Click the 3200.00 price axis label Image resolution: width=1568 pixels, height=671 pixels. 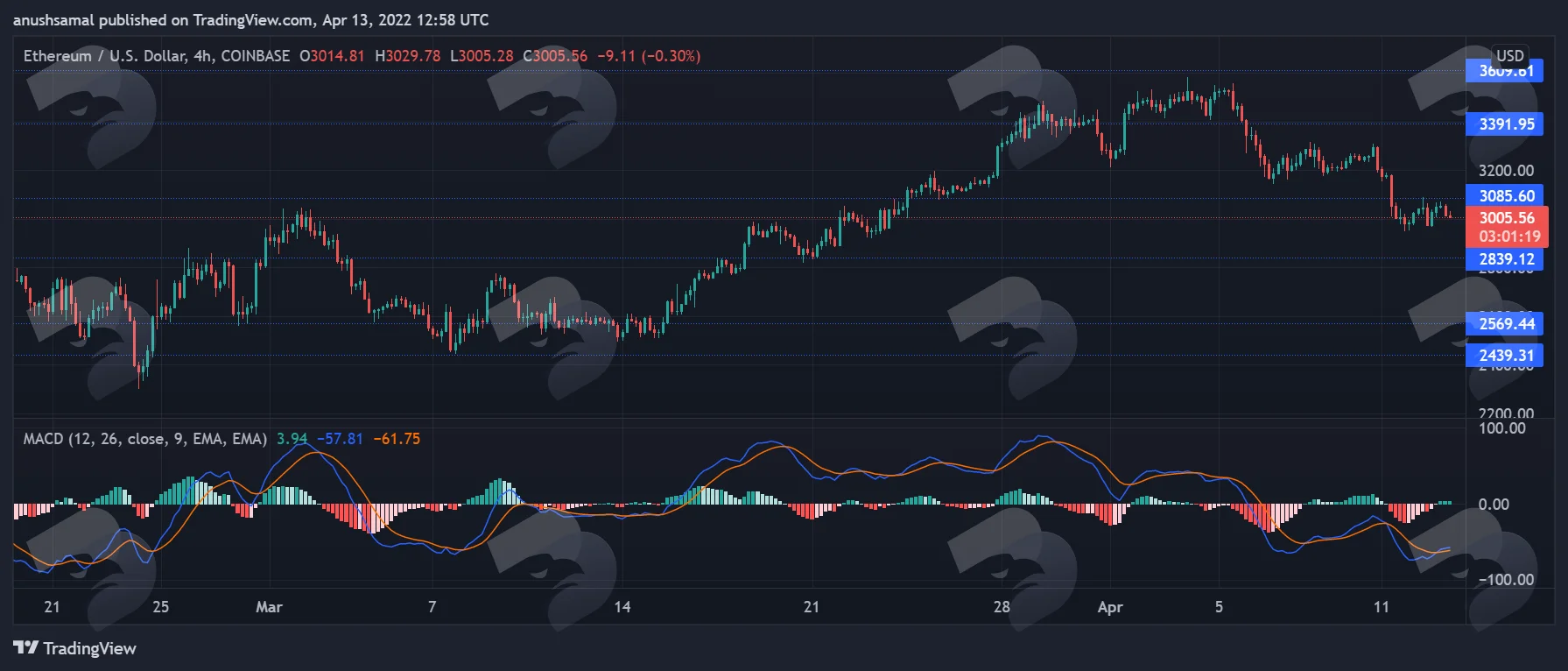1506,171
